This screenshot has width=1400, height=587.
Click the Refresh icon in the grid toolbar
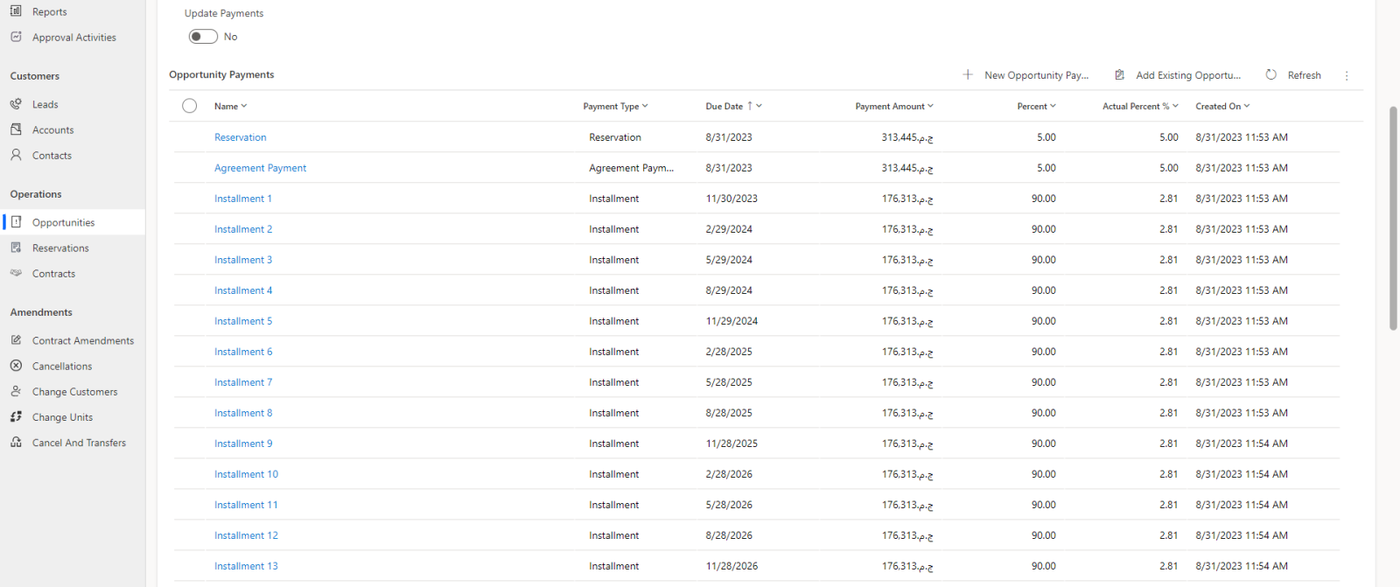coord(1271,75)
